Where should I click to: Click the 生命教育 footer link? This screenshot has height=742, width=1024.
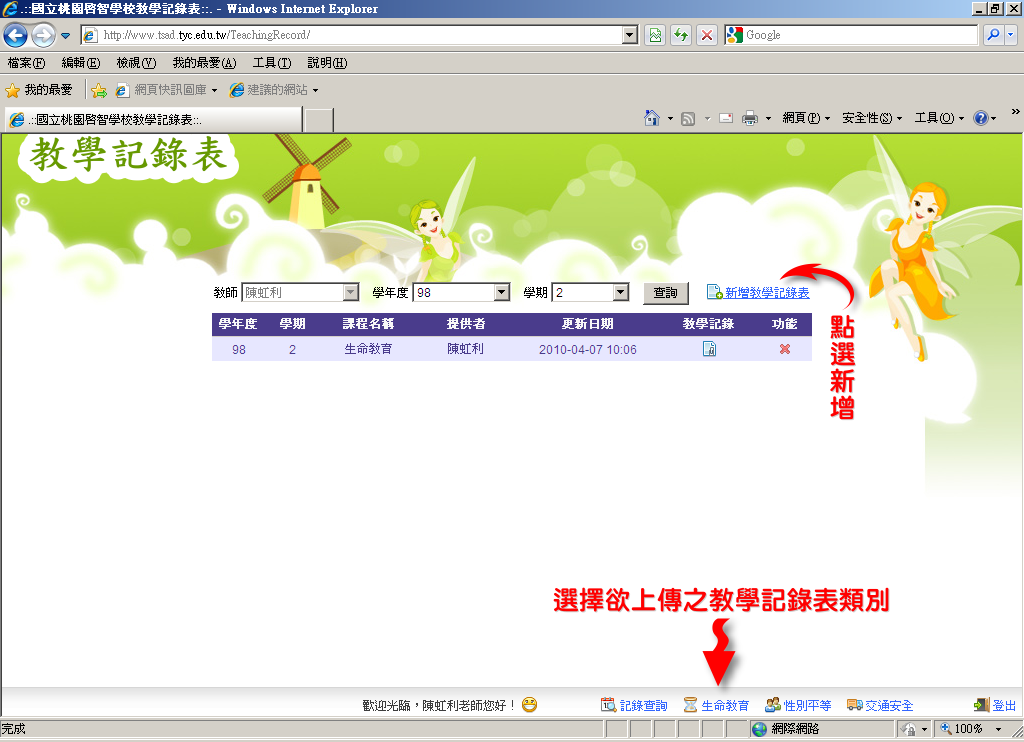coord(725,705)
